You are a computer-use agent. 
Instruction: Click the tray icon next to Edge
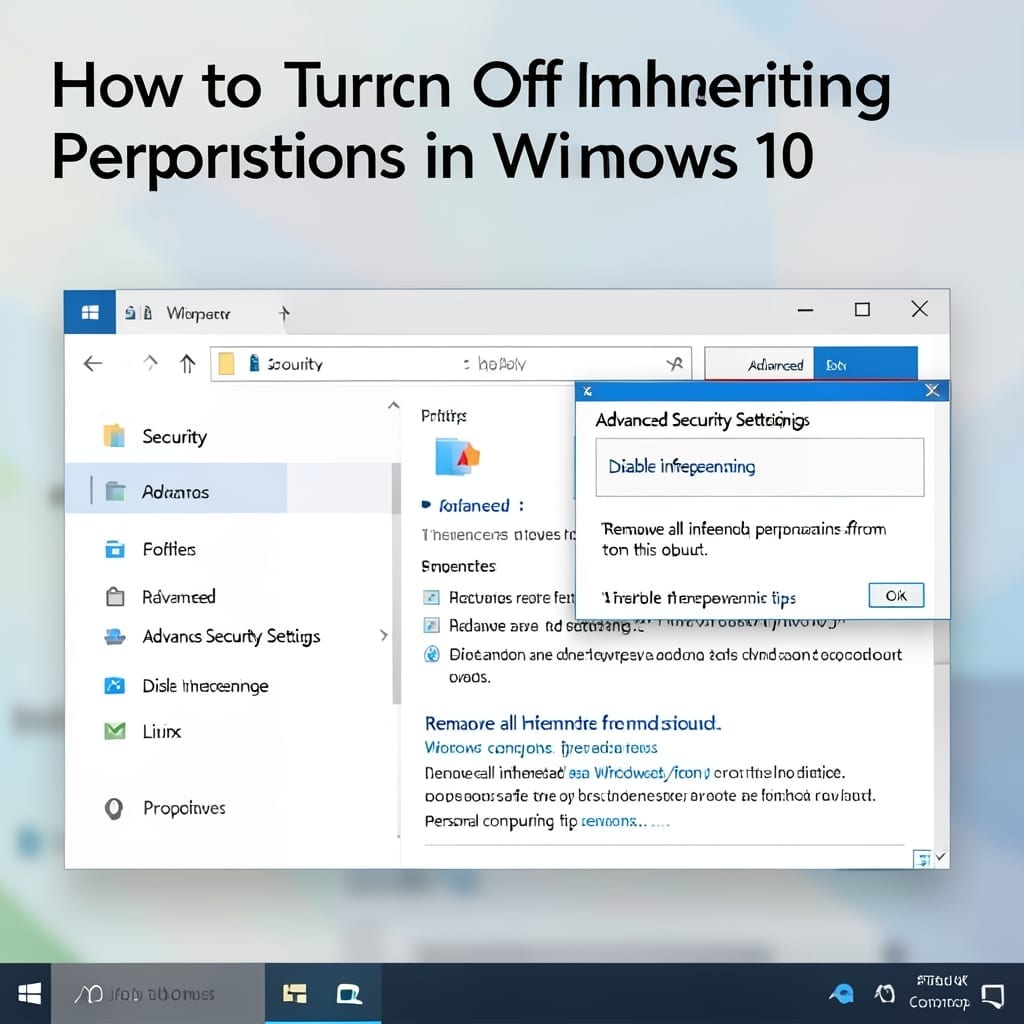[884, 994]
